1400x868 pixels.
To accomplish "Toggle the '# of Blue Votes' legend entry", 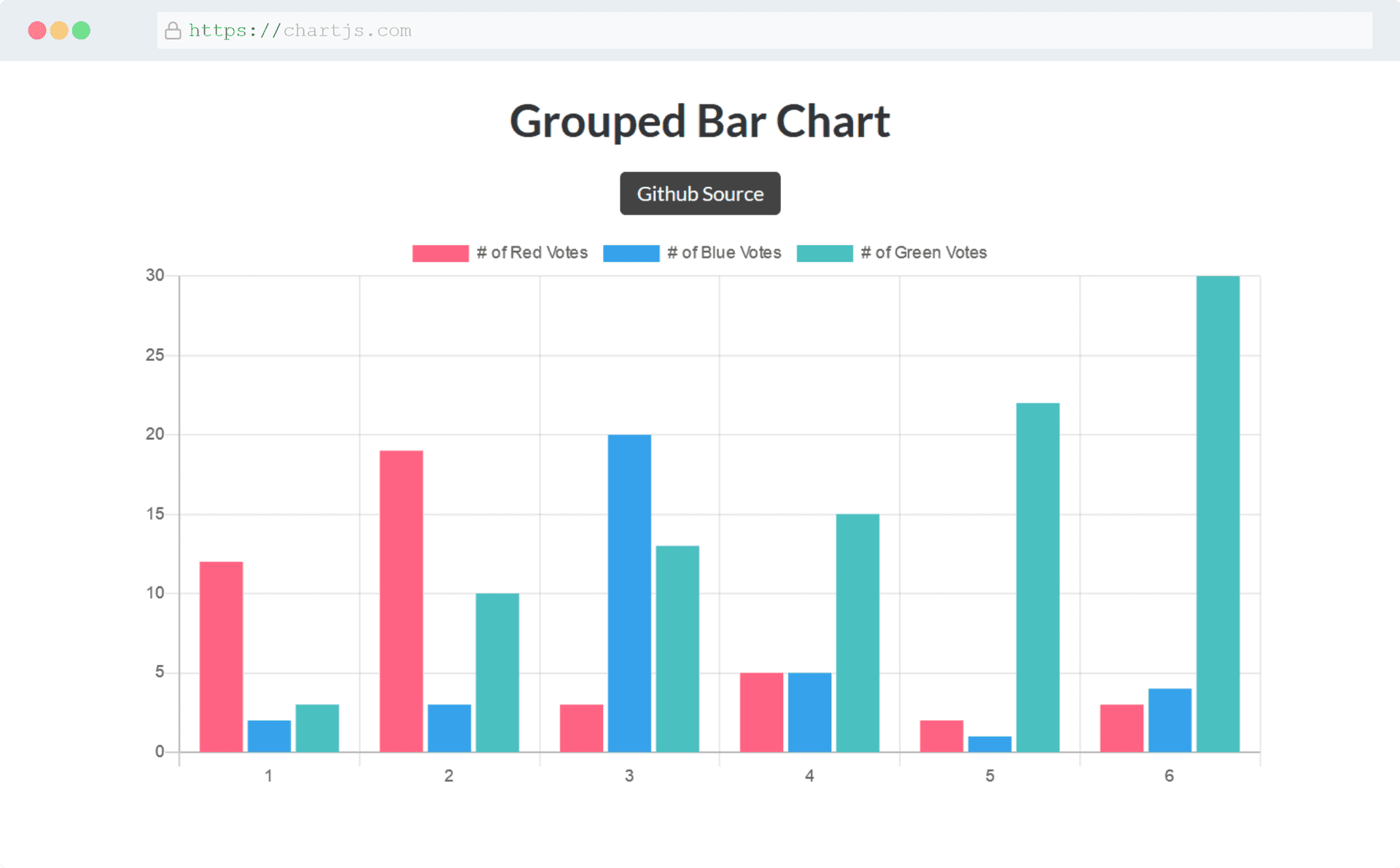I will pyautogui.click(x=724, y=252).
